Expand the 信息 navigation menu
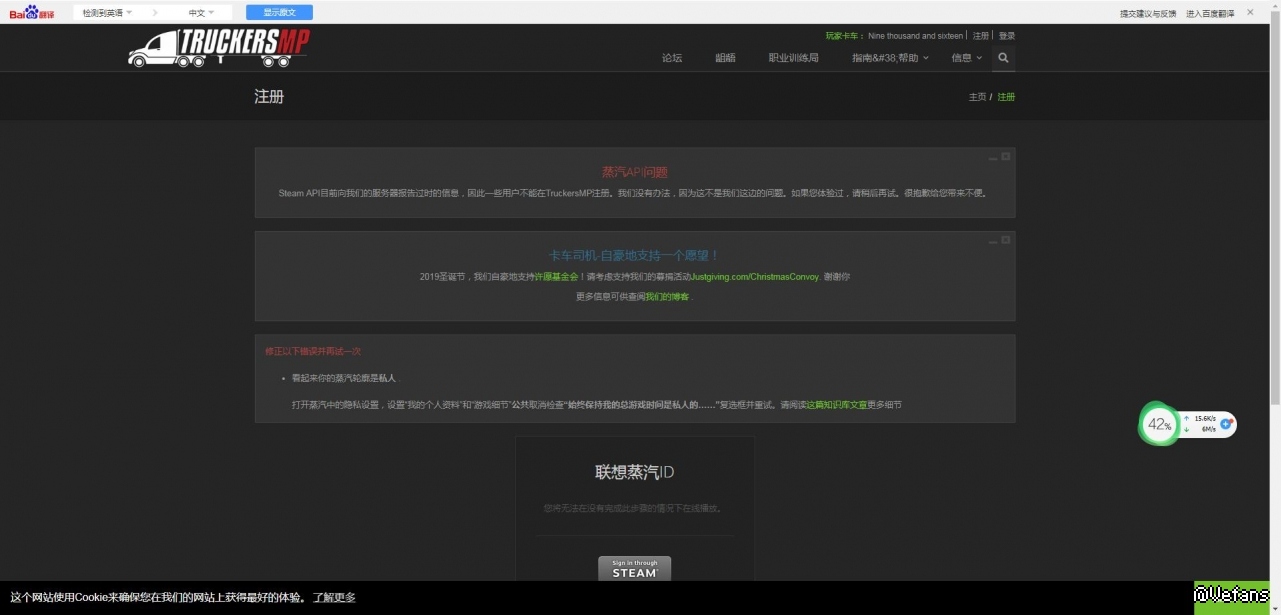Image resolution: width=1281 pixels, height=615 pixels. pyautogui.click(x=966, y=58)
